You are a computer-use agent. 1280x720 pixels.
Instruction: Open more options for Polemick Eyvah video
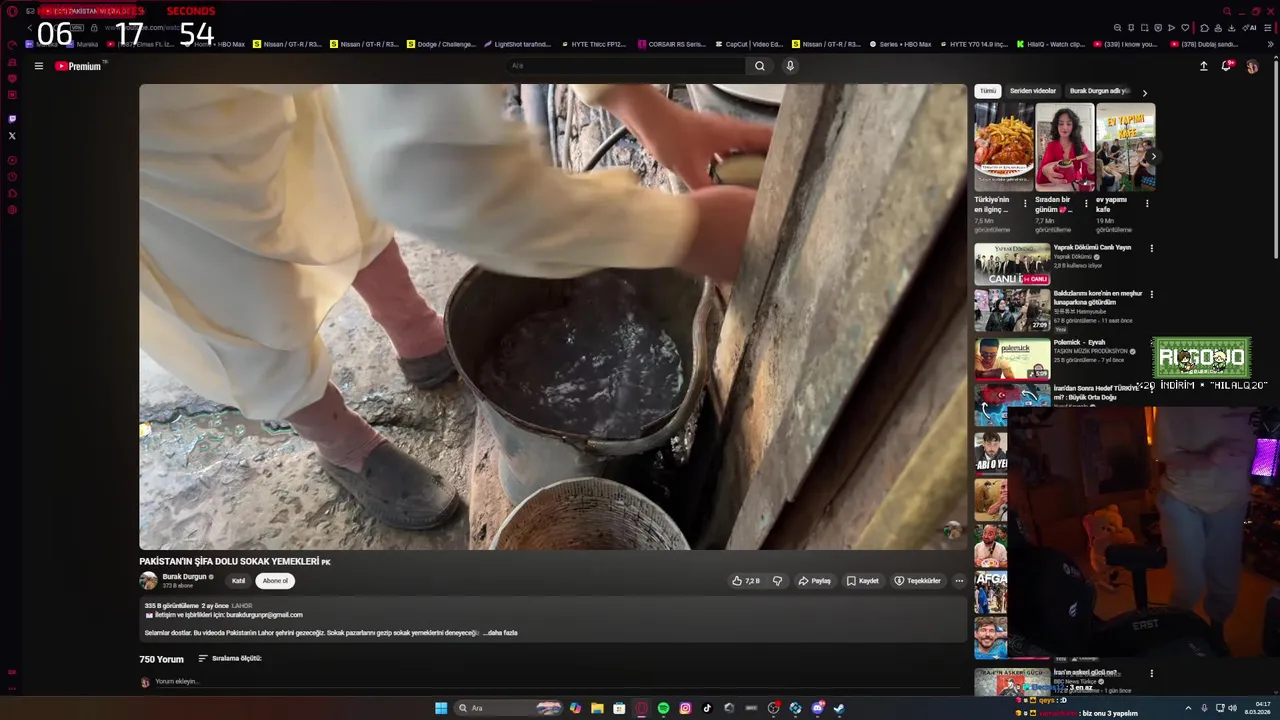point(1151,343)
